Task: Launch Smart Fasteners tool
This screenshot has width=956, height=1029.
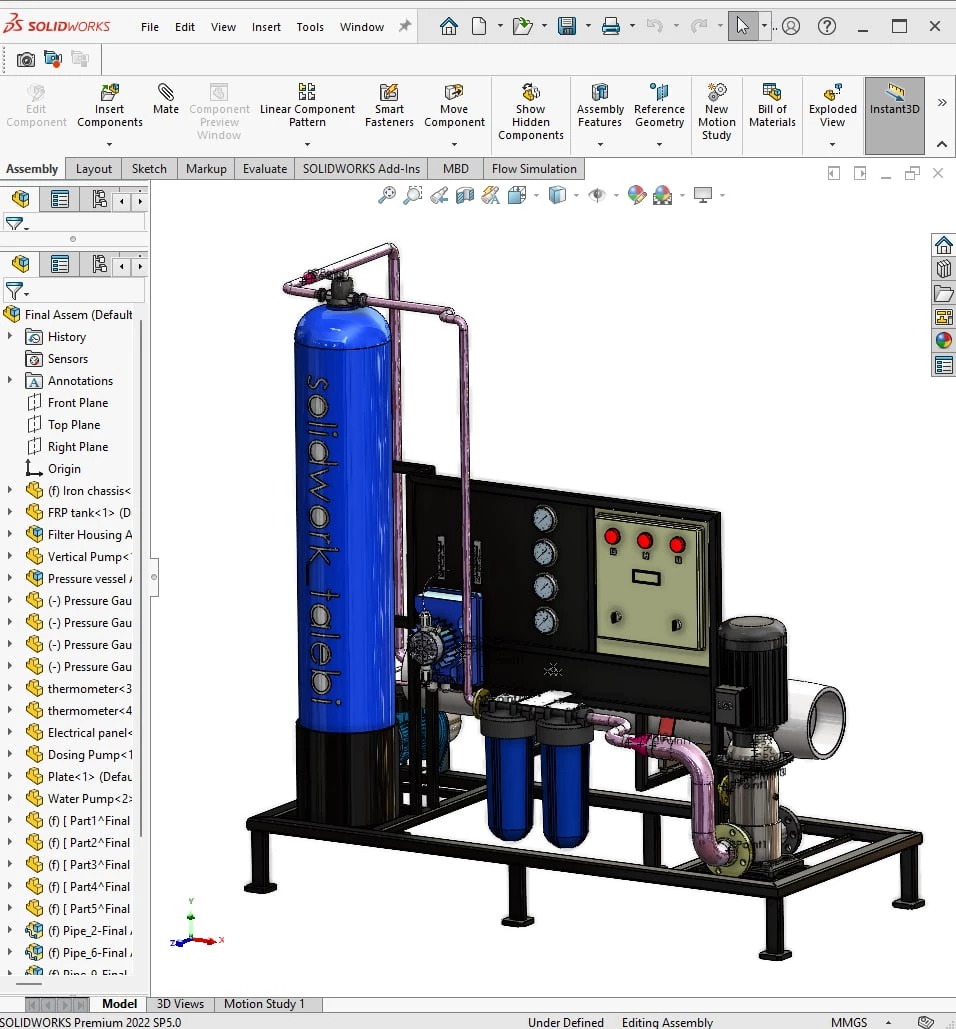Action: 389,105
